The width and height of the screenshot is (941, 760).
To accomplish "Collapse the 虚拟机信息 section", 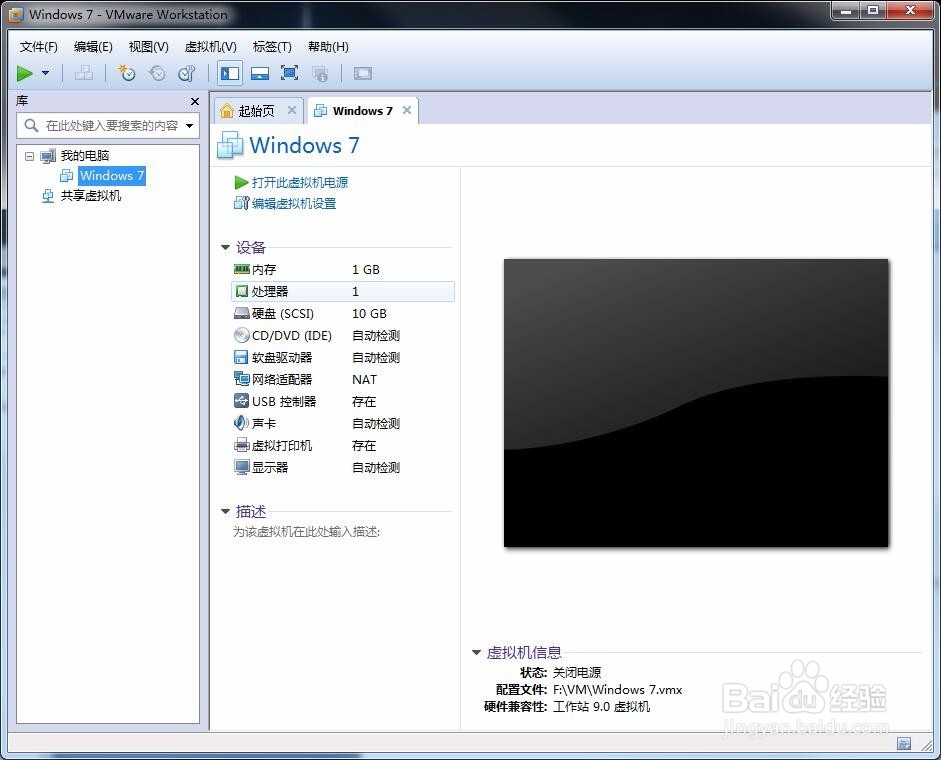I will click(476, 653).
